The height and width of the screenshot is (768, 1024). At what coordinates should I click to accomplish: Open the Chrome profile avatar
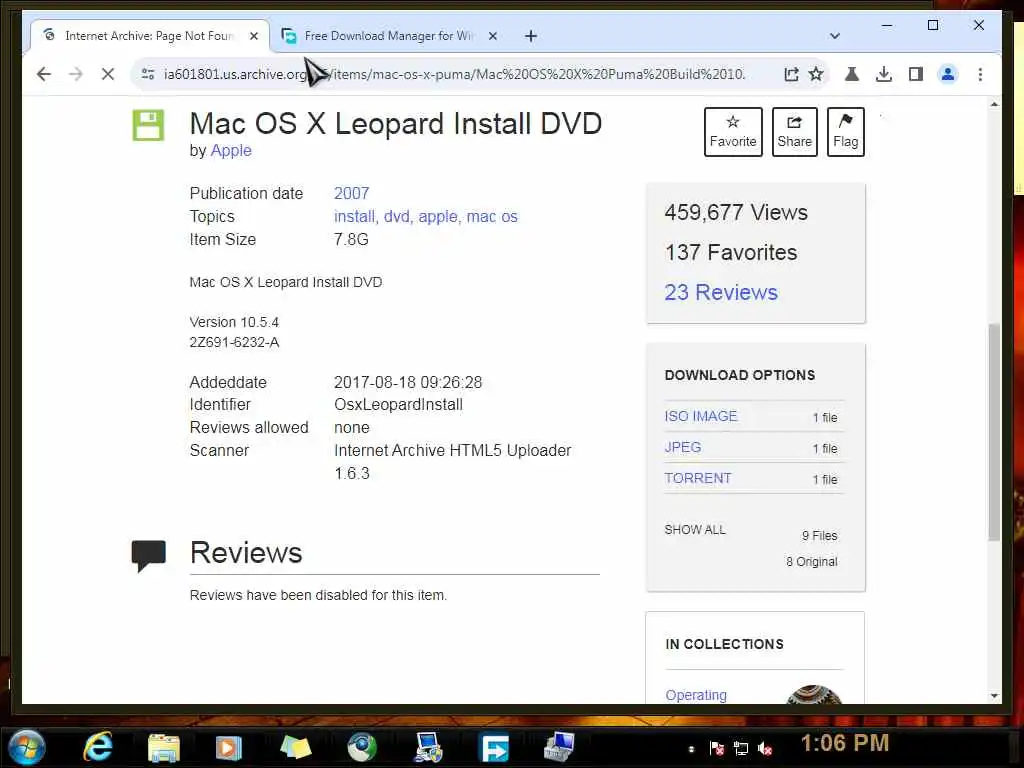click(948, 74)
